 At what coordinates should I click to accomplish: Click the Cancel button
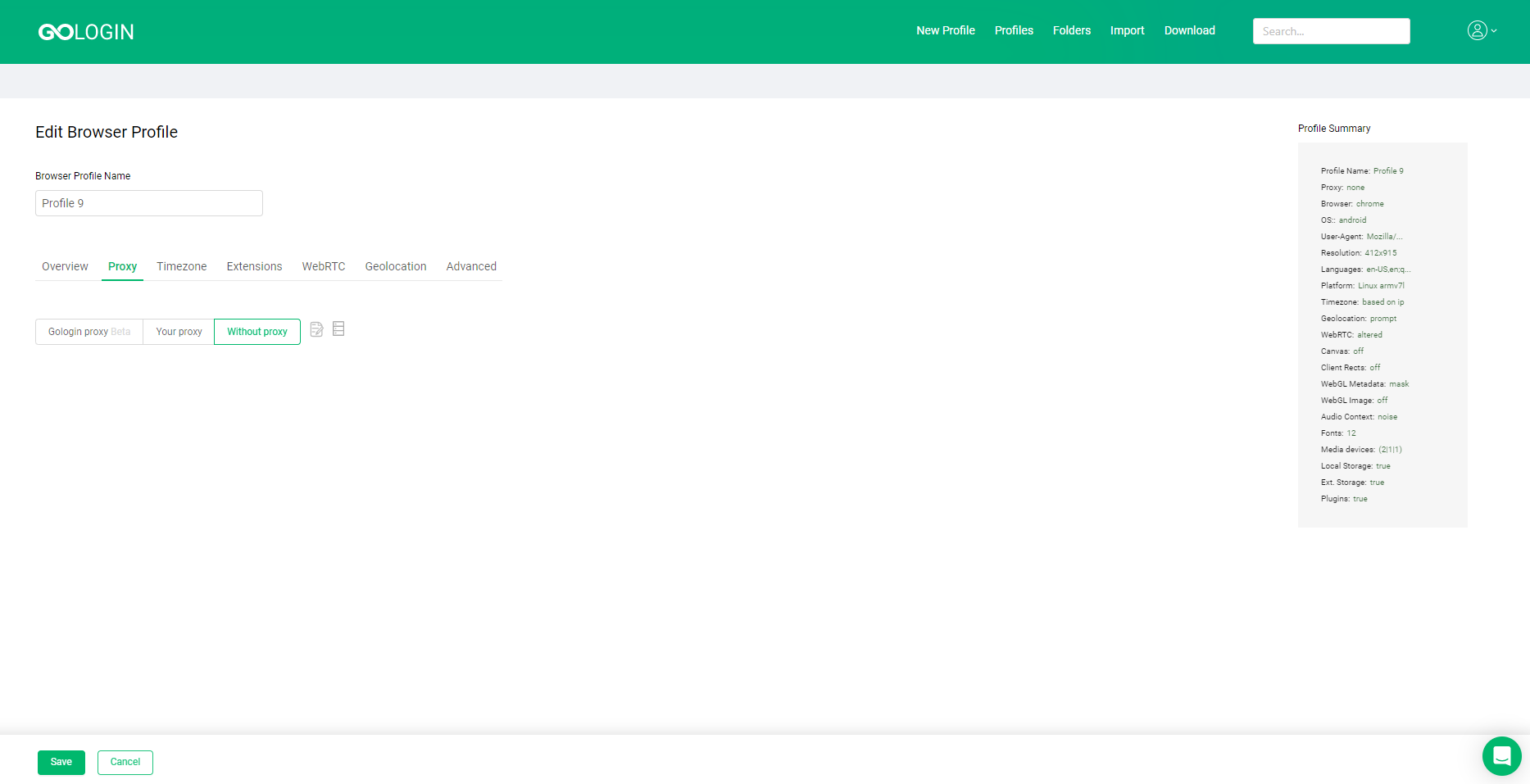coord(125,762)
